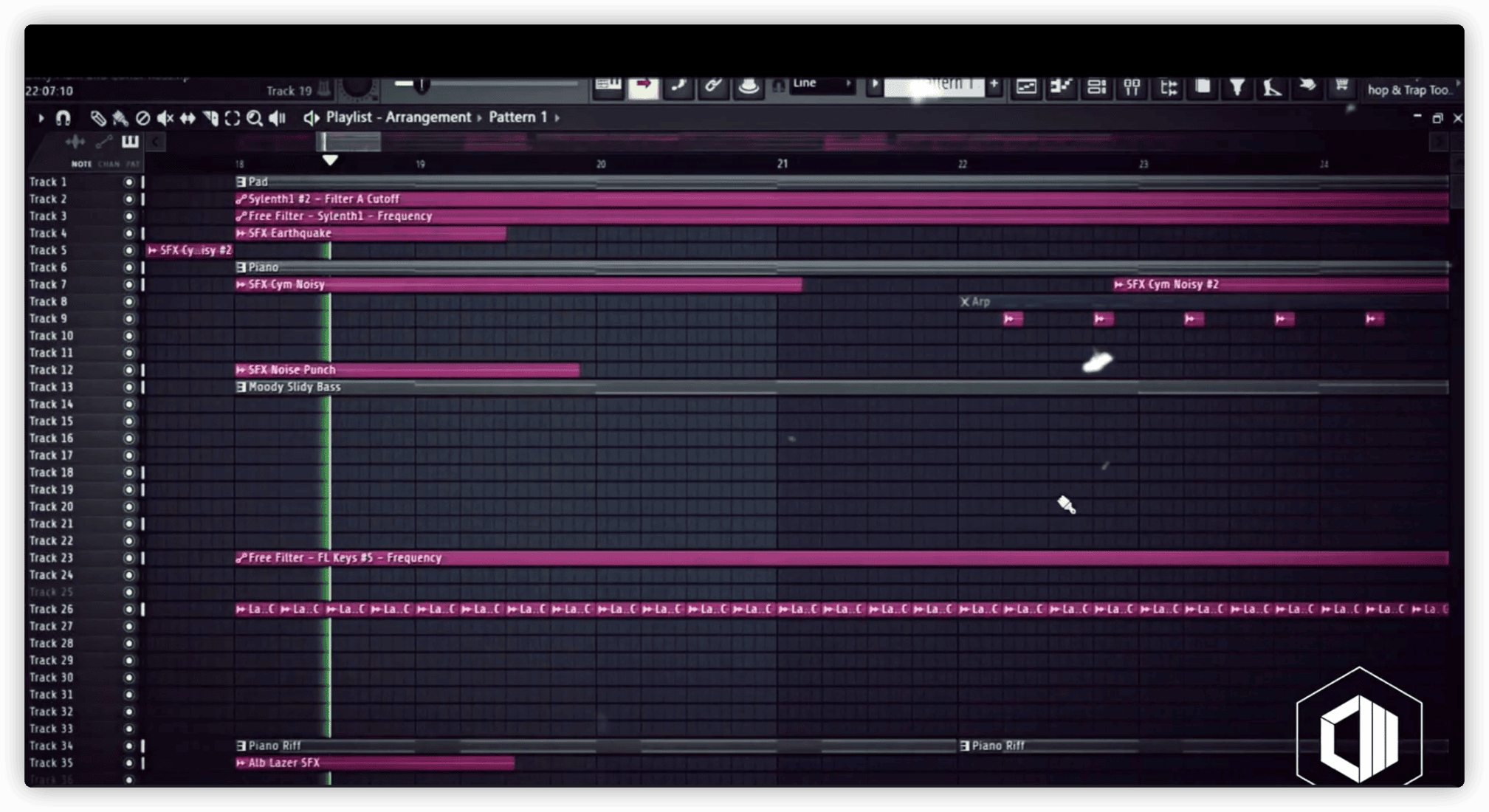Viewport: 1489px width, 812px height.
Task: Select the Track 19 label in track list
Action: [51, 489]
